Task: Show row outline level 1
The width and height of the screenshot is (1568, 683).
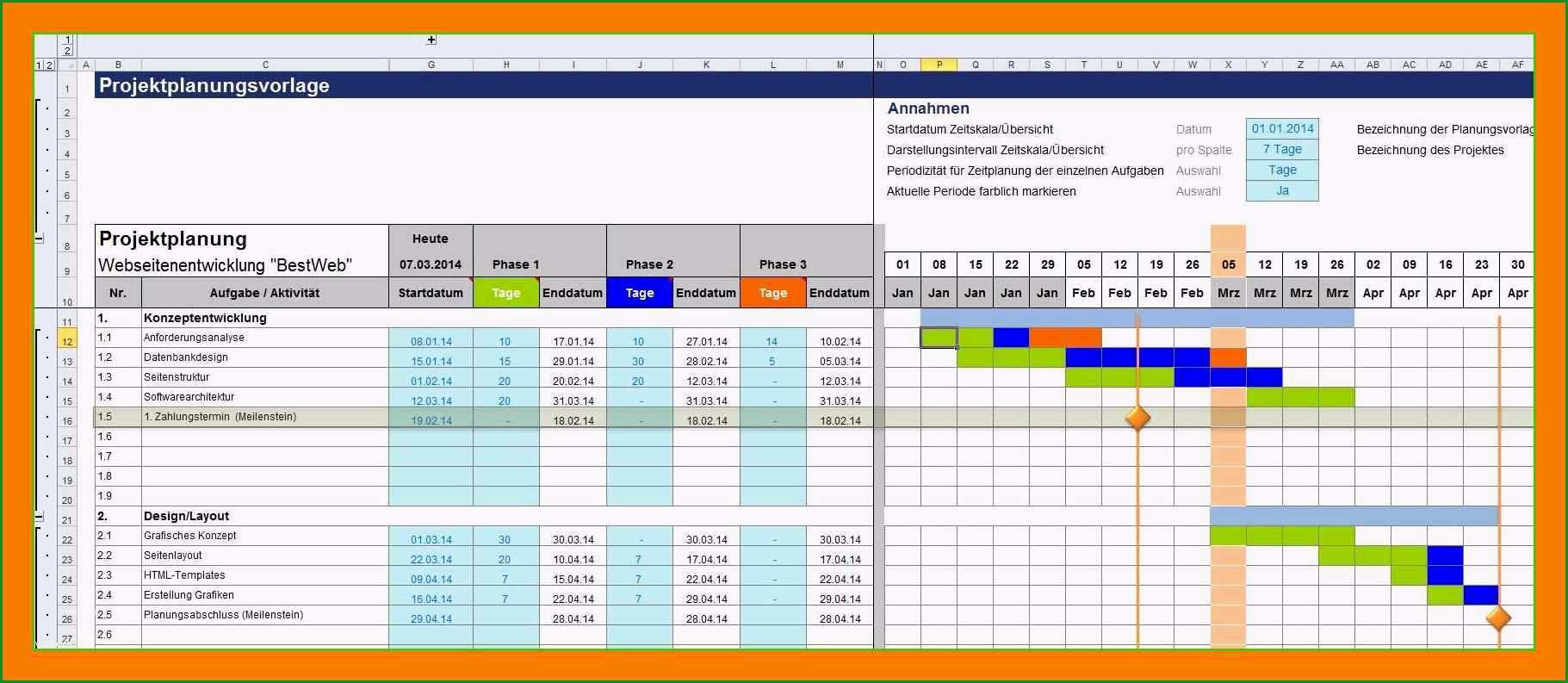Action: (39, 65)
